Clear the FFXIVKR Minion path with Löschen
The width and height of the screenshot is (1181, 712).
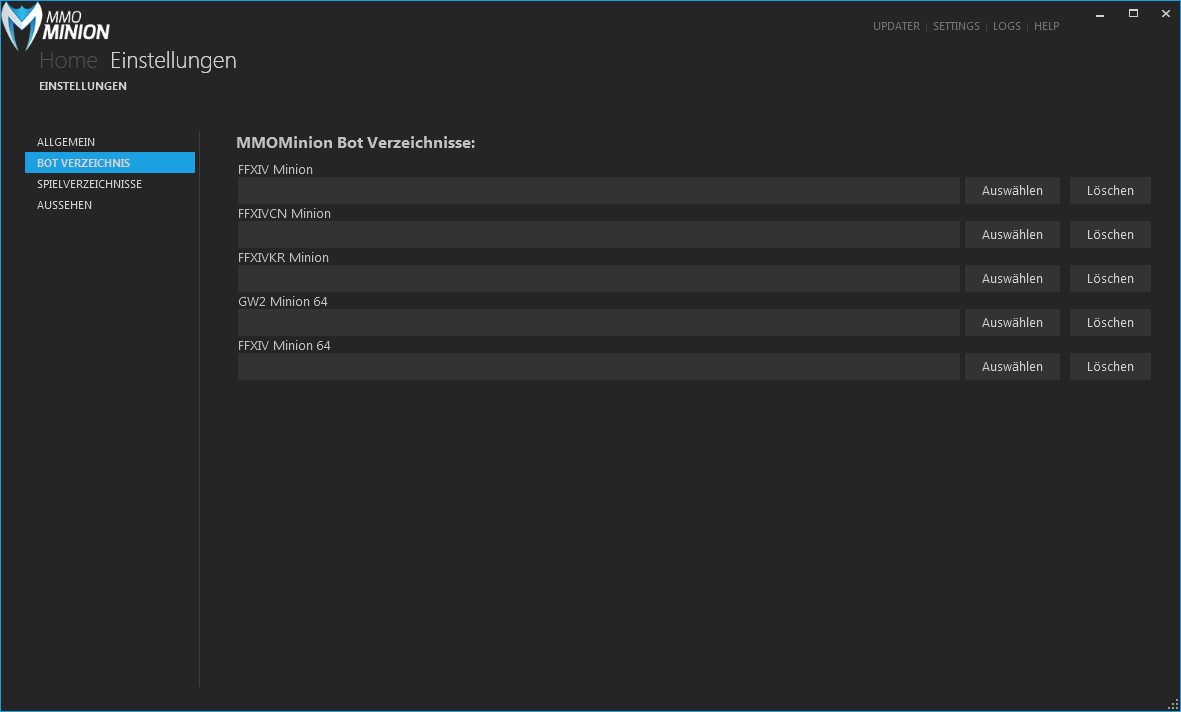[1110, 279]
